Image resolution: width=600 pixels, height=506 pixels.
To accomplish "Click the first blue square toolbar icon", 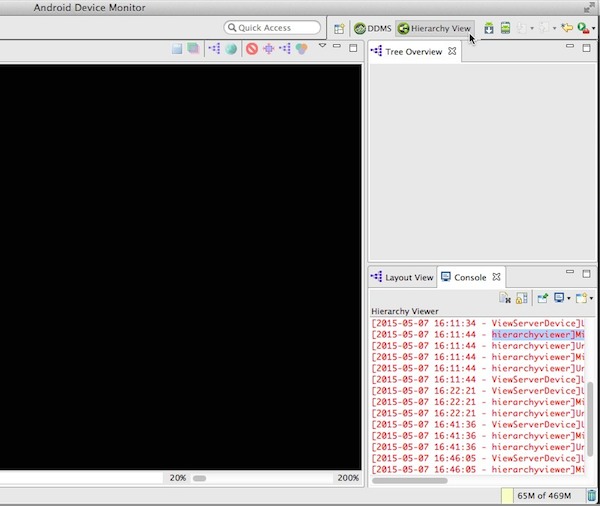I will (x=176, y=48).
